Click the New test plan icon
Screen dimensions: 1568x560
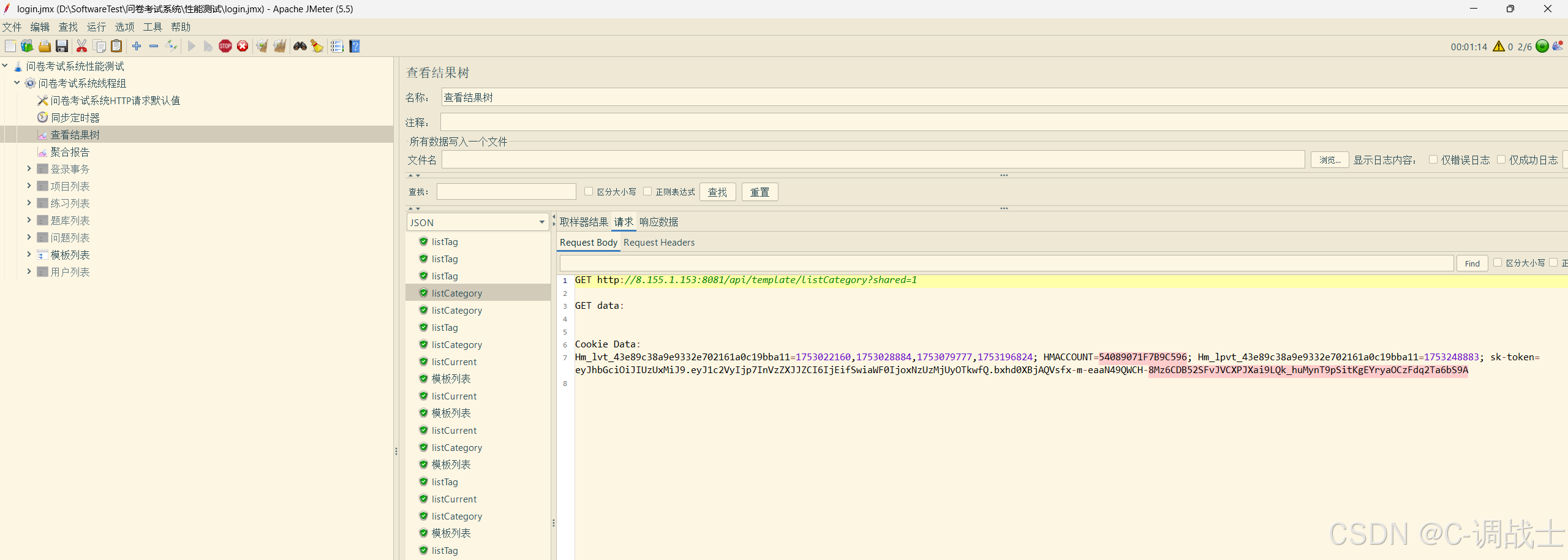tap(10, 46)
